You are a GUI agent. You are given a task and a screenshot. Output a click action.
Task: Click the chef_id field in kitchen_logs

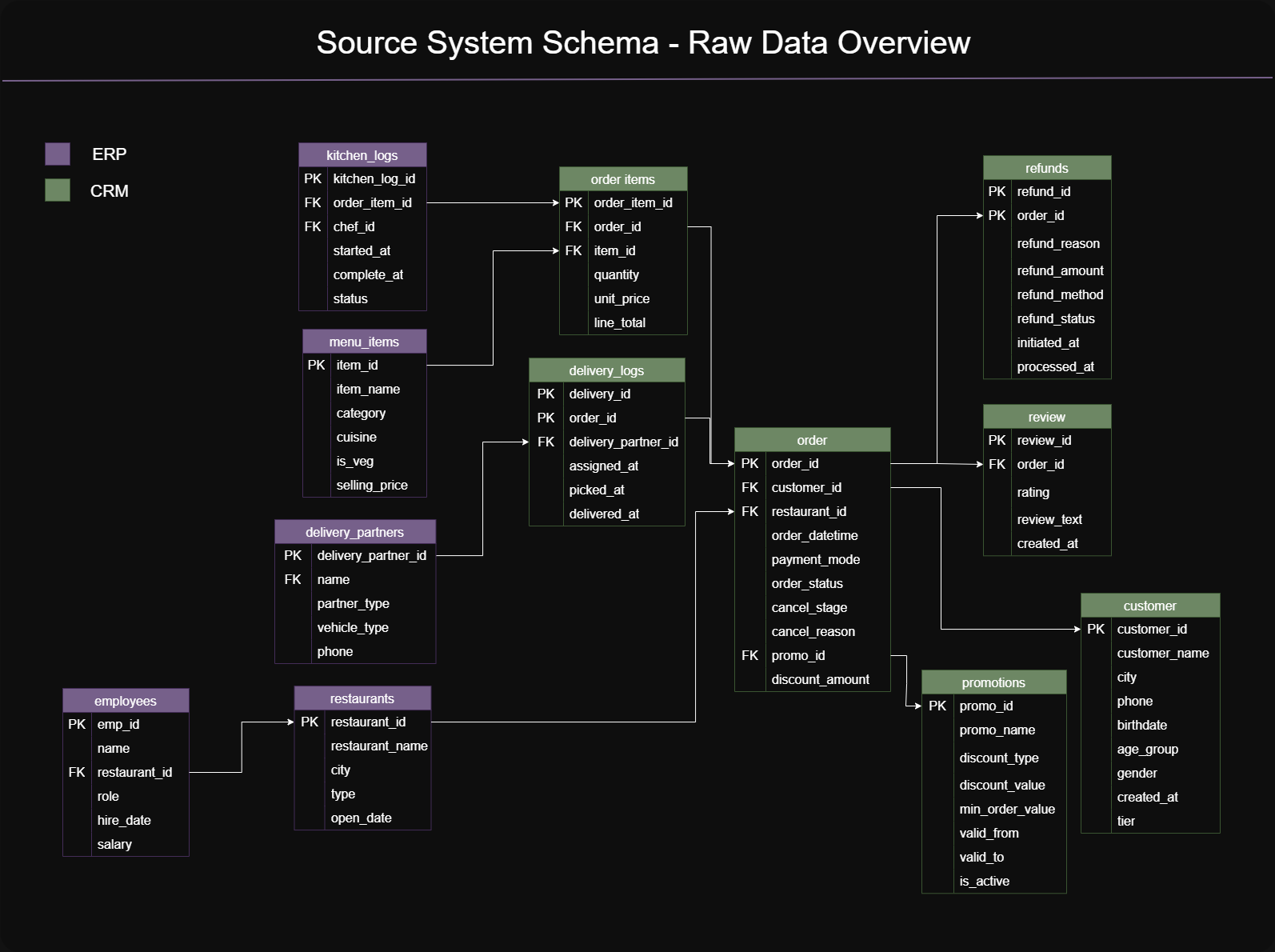354,226
